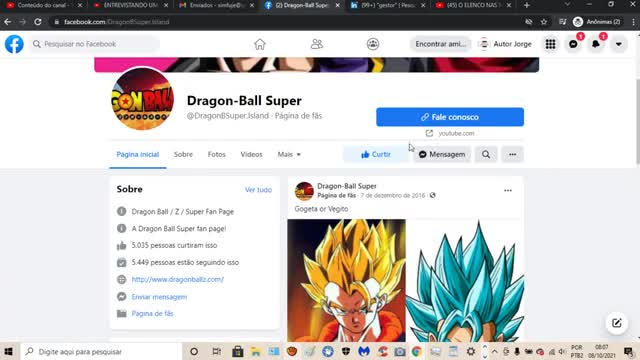
Task: Open the post options three-dot menu
Action: coord(508,191)
